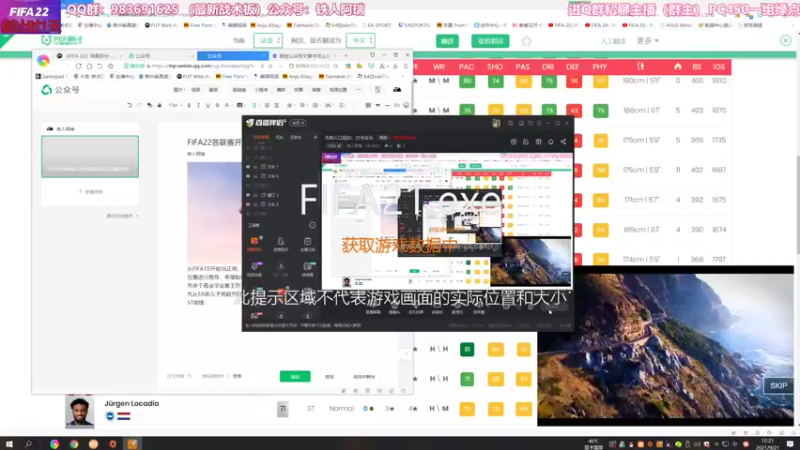Image resolution: width=800 pixels, height=450 pixels.
Task: Click the task checklist icon in the streaming toolbox
Action: [308, 243]
